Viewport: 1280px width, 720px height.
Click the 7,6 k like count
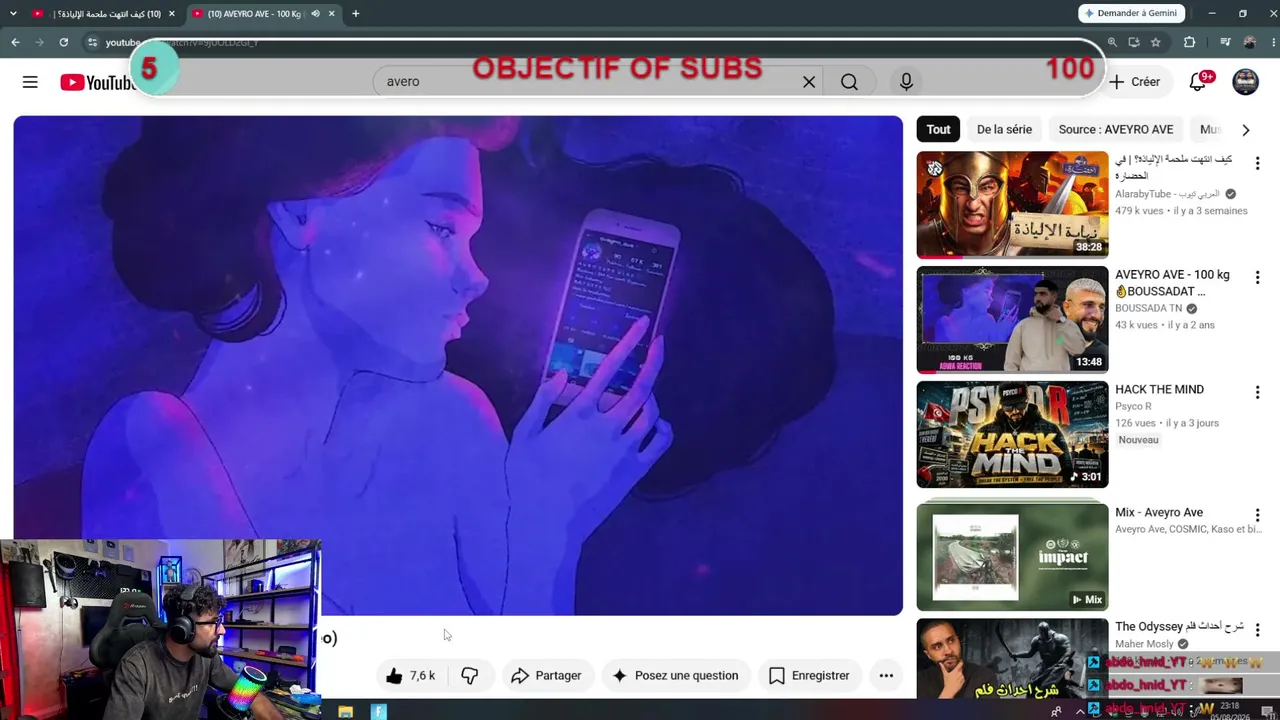tap(422, 676)
